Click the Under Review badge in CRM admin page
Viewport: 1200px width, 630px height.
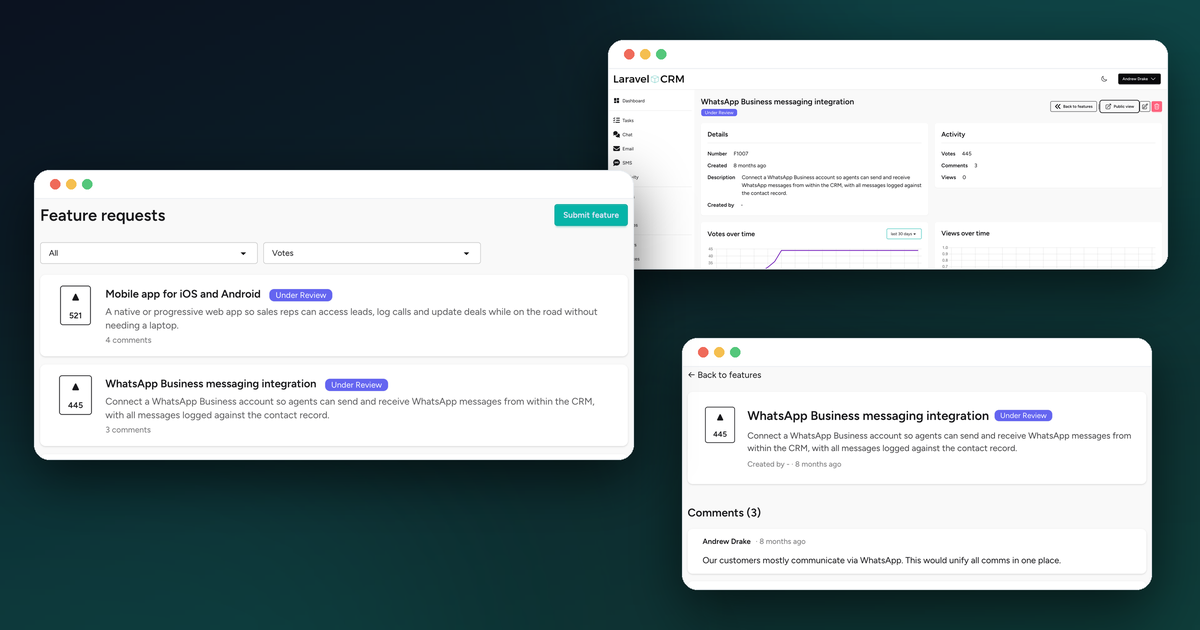[x=719, y=113]
